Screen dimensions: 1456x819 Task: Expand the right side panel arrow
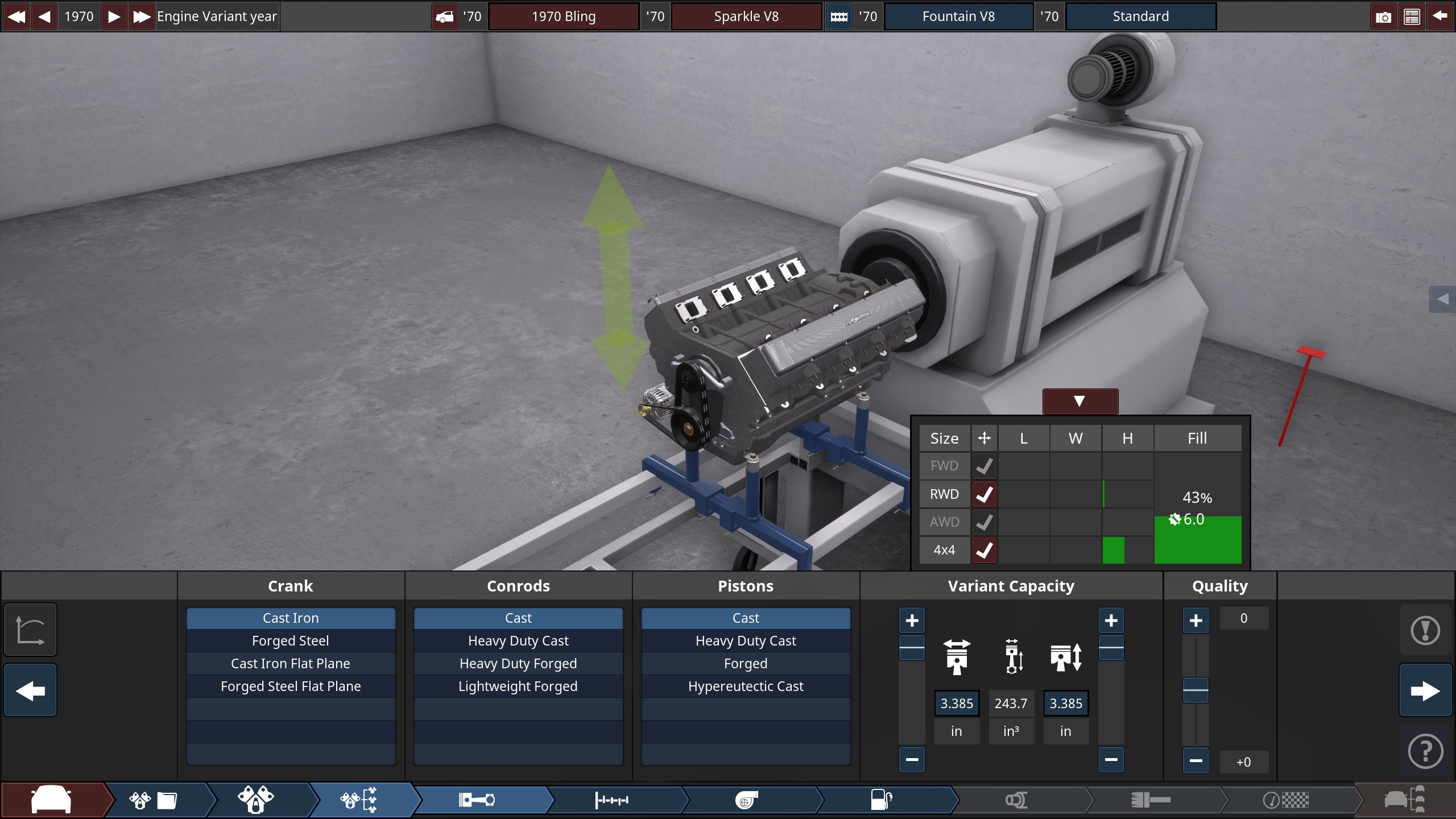coord(1442,299)
